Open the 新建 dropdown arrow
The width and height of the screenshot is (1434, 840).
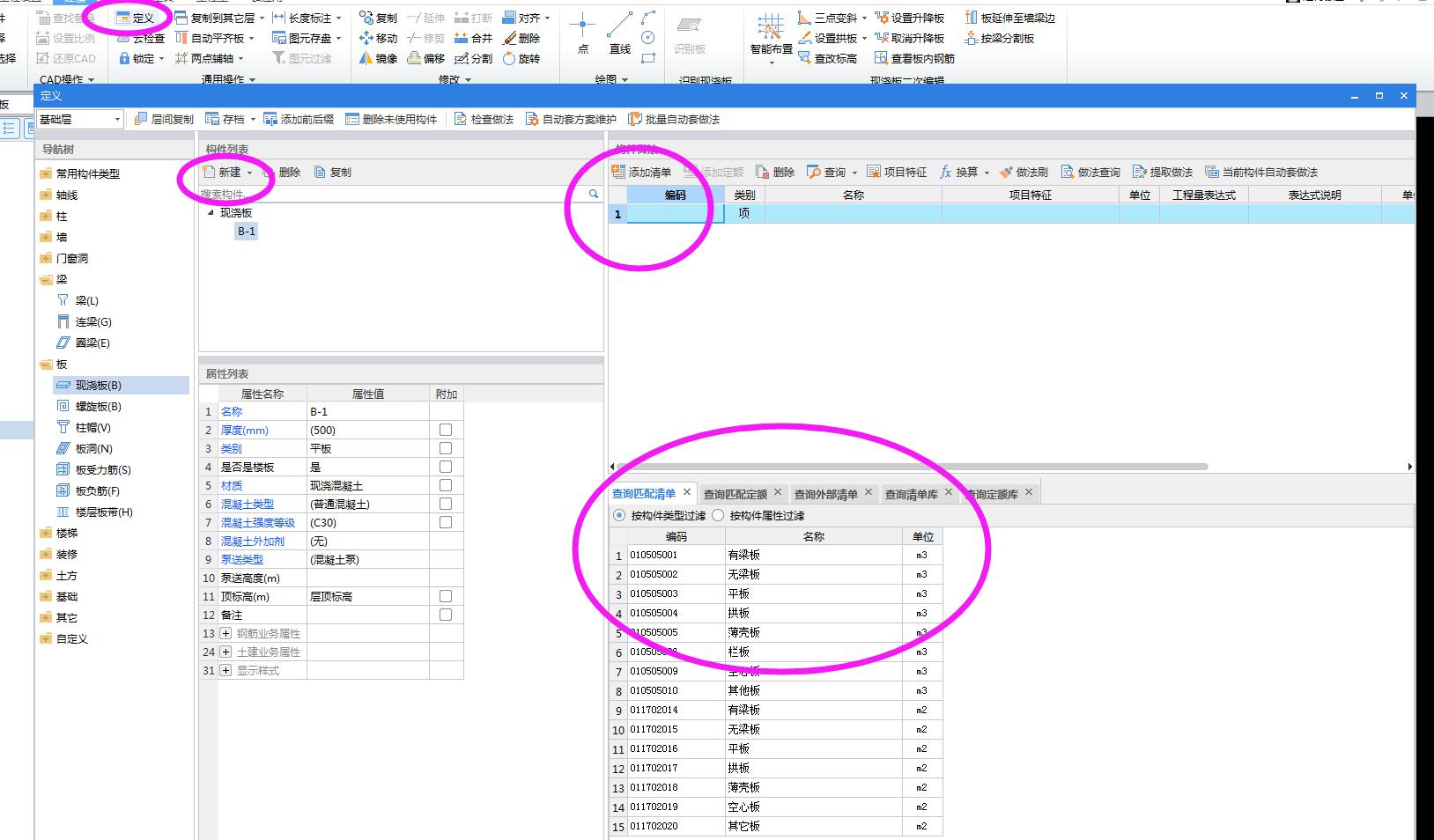(x=249, y=173)
